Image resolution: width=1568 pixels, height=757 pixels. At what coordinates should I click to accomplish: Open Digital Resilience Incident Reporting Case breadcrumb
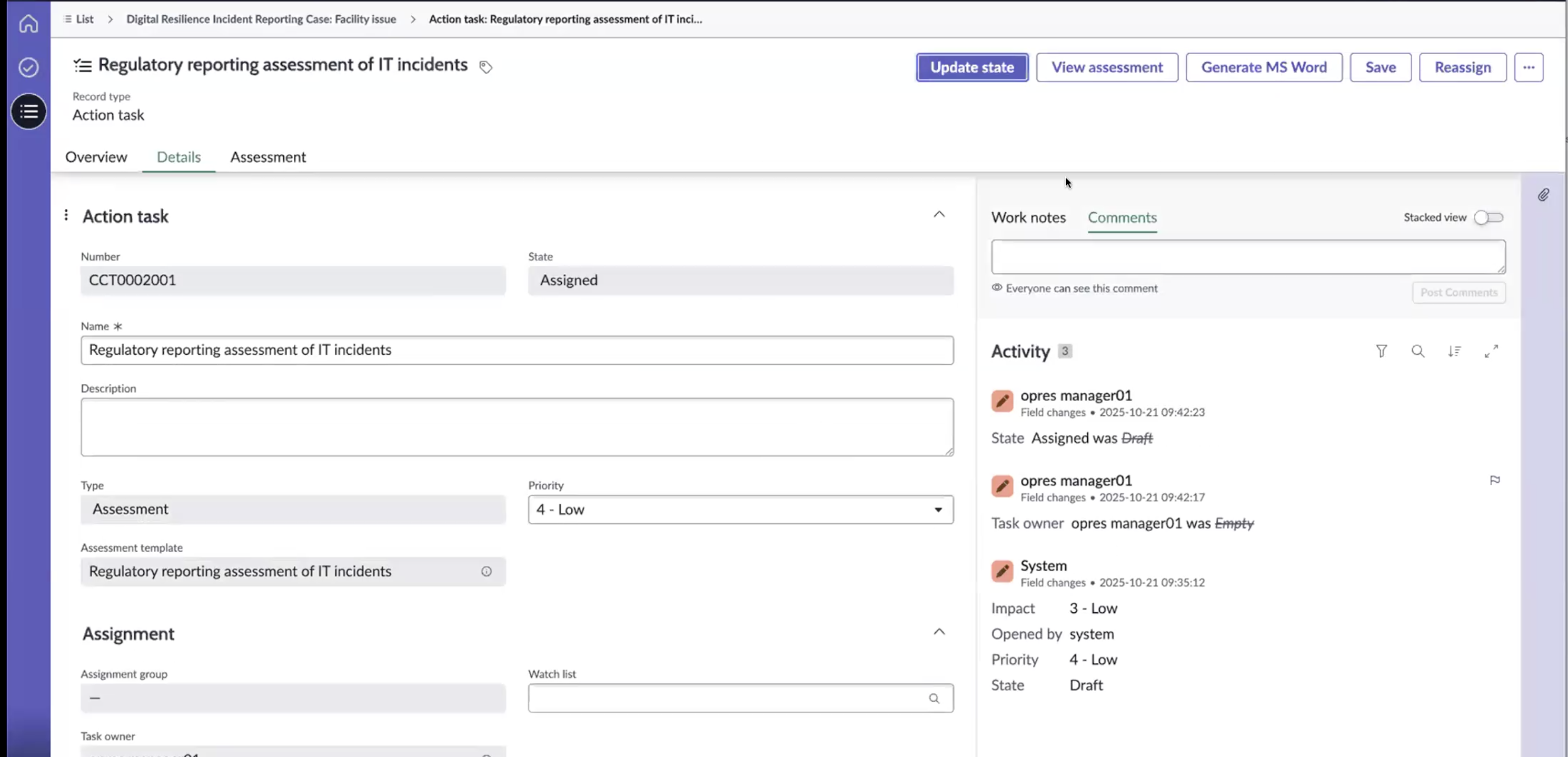pos(261,19)
